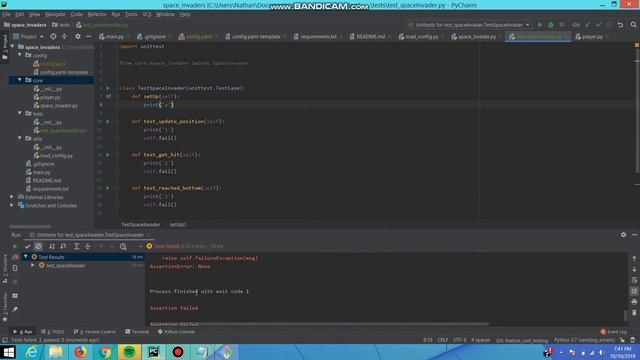Image resolution: width=640 pixels, height=360 pixels.
Task: Collapse the space_invaders root folder
Action: click(x=13, y=47)
